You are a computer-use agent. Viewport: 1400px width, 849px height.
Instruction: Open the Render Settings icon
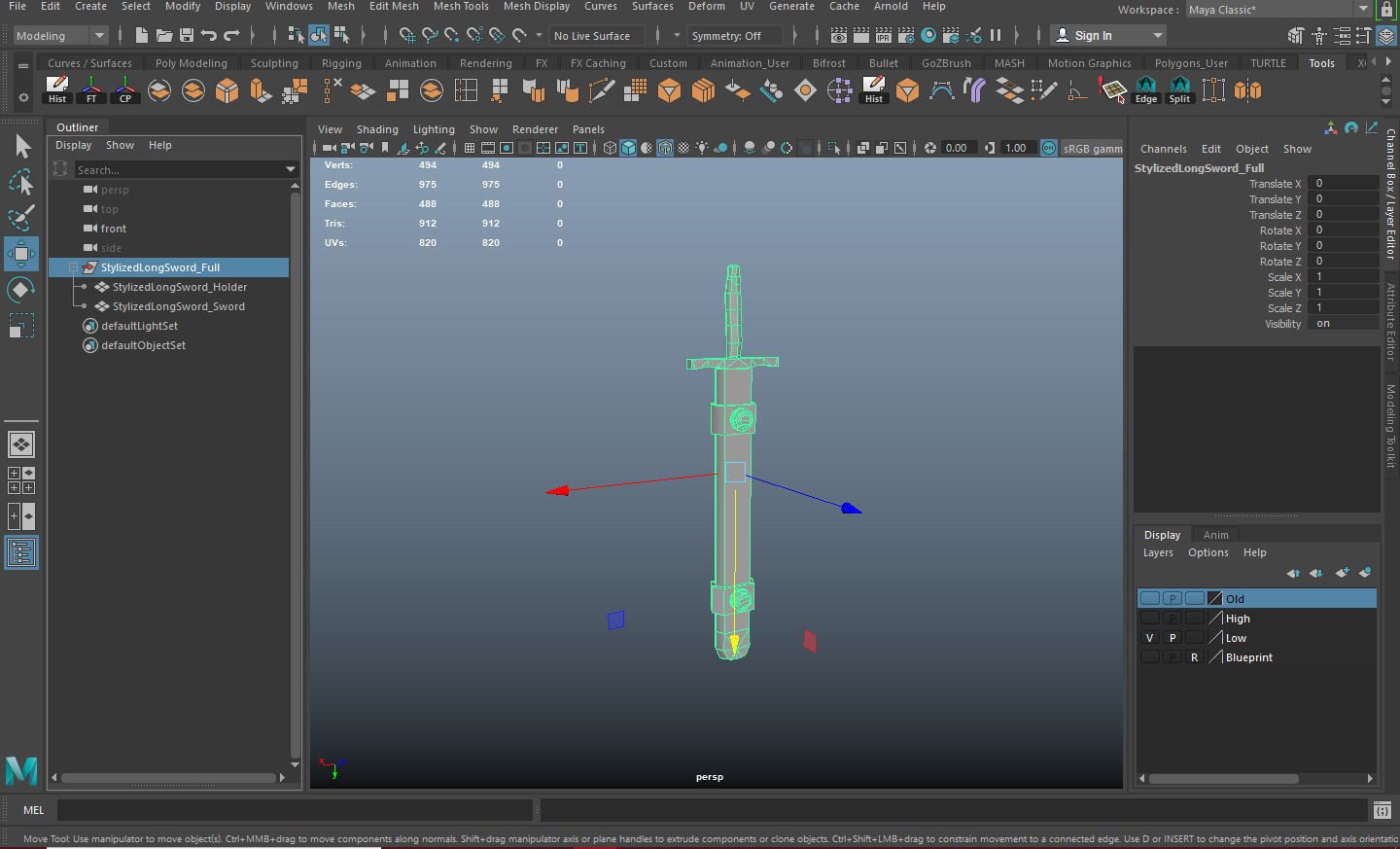click(x=906, y=35)
